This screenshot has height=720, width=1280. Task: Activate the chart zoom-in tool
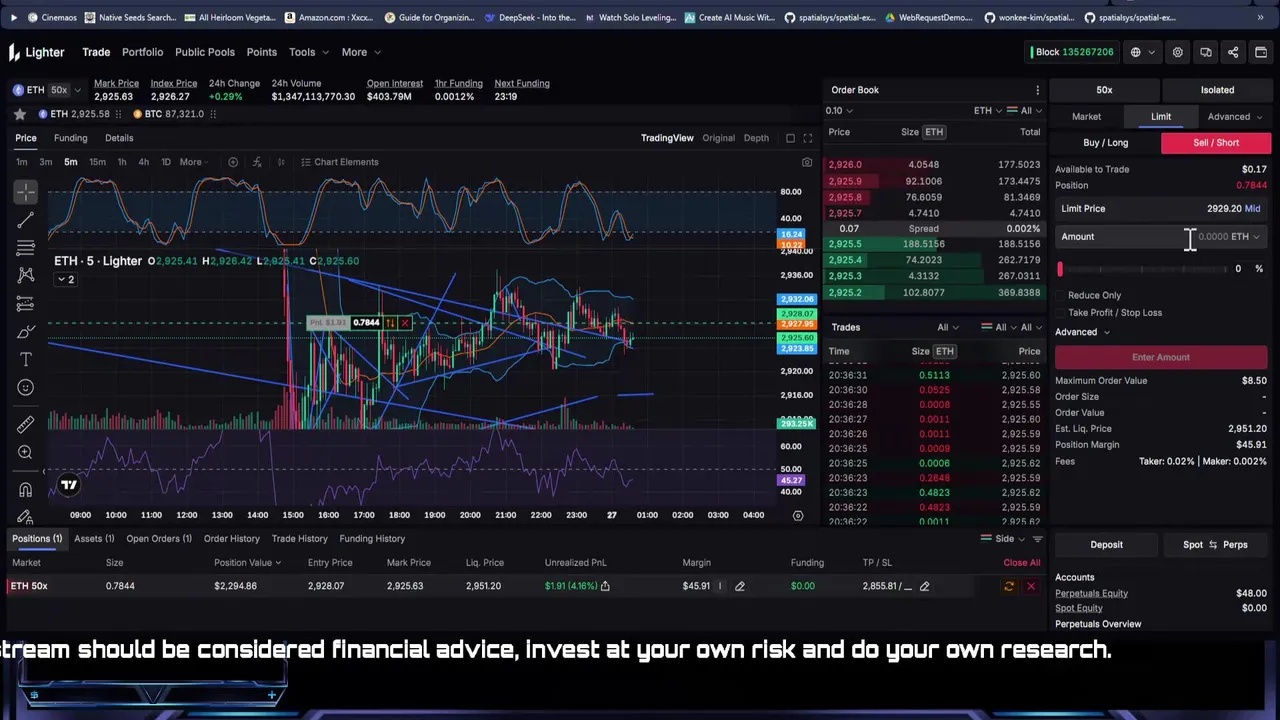tap(26, 452)
